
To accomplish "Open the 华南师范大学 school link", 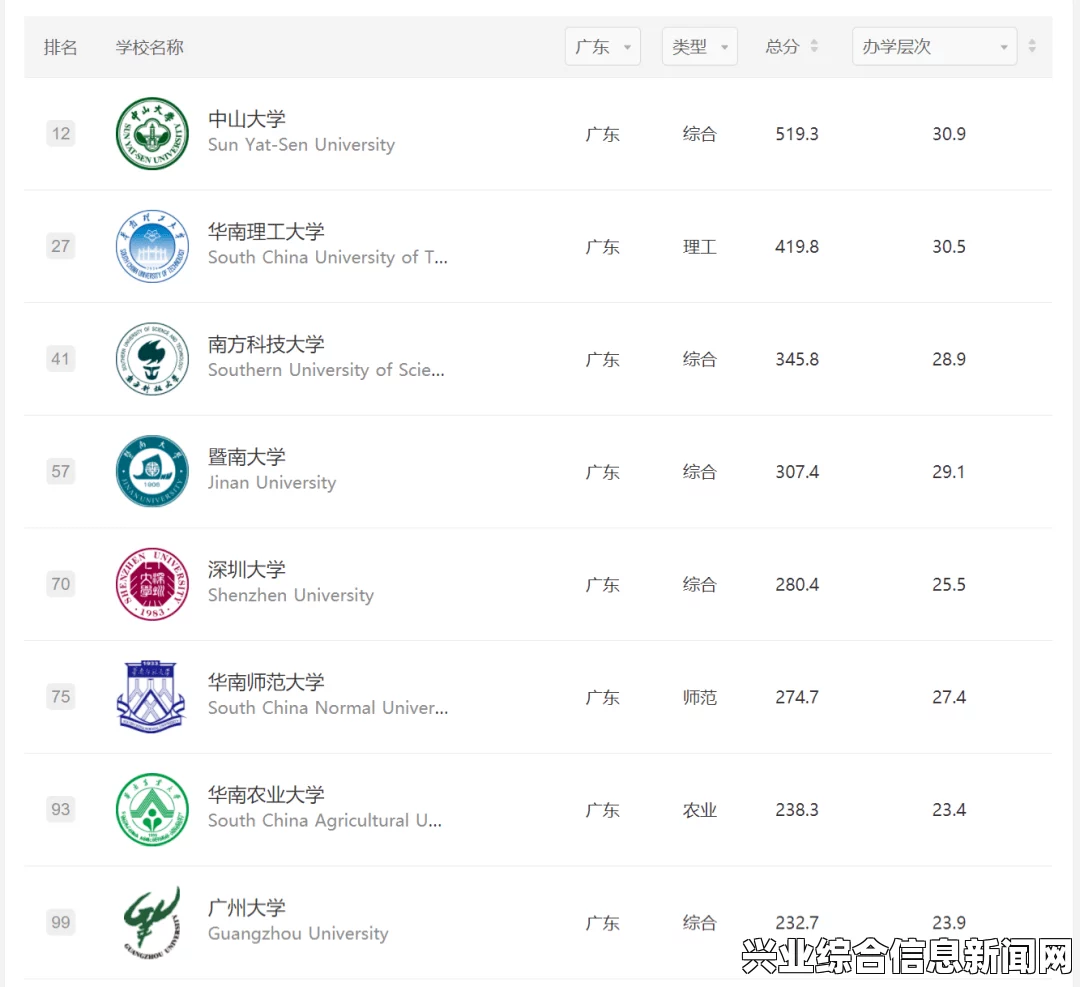I will pyautogui.click(x=266, y=683).
